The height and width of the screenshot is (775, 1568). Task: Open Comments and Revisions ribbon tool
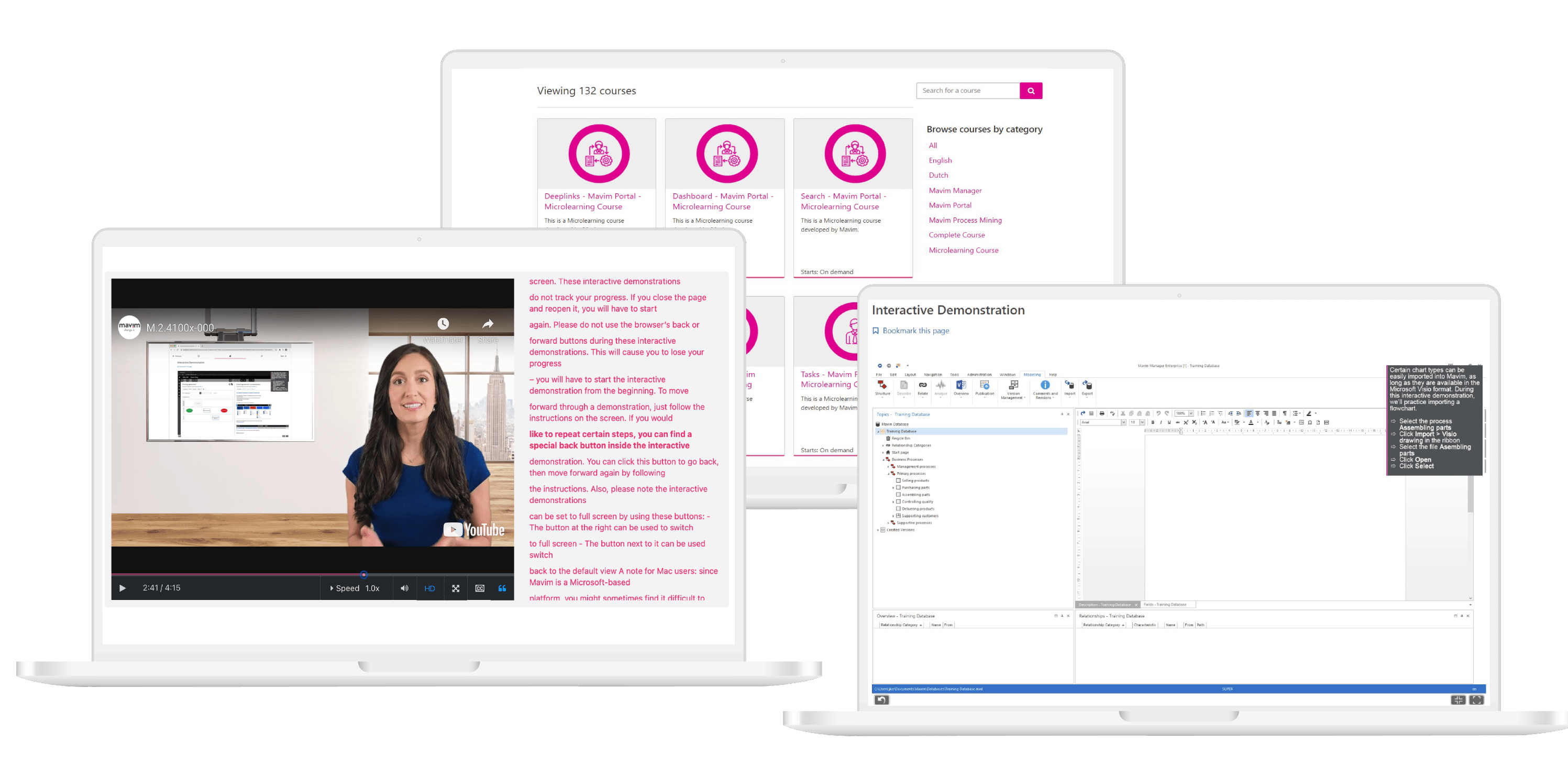pos(1045,390)
